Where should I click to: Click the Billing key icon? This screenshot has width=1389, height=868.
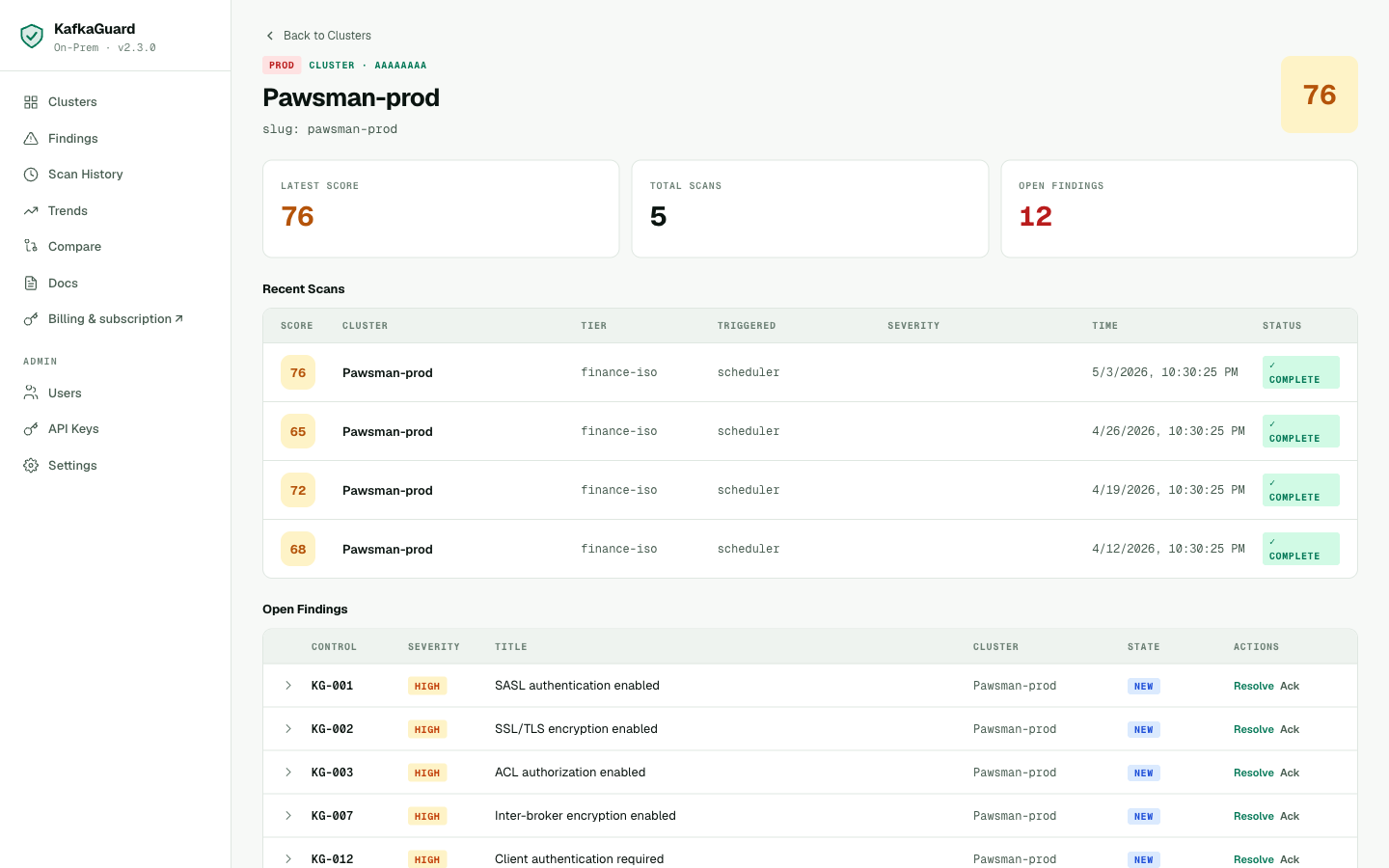(31, 319)
